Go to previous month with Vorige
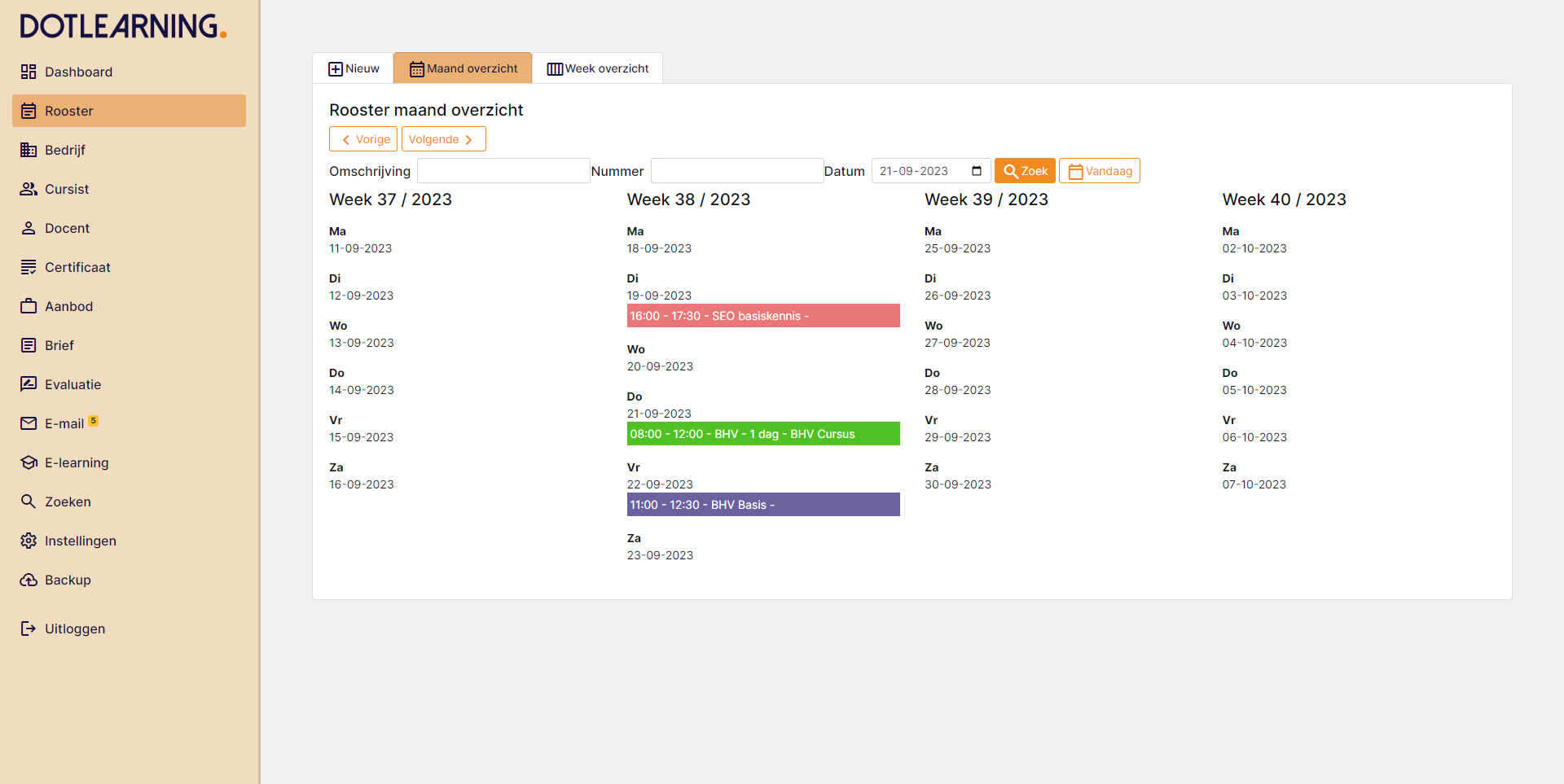 [362, 138]
